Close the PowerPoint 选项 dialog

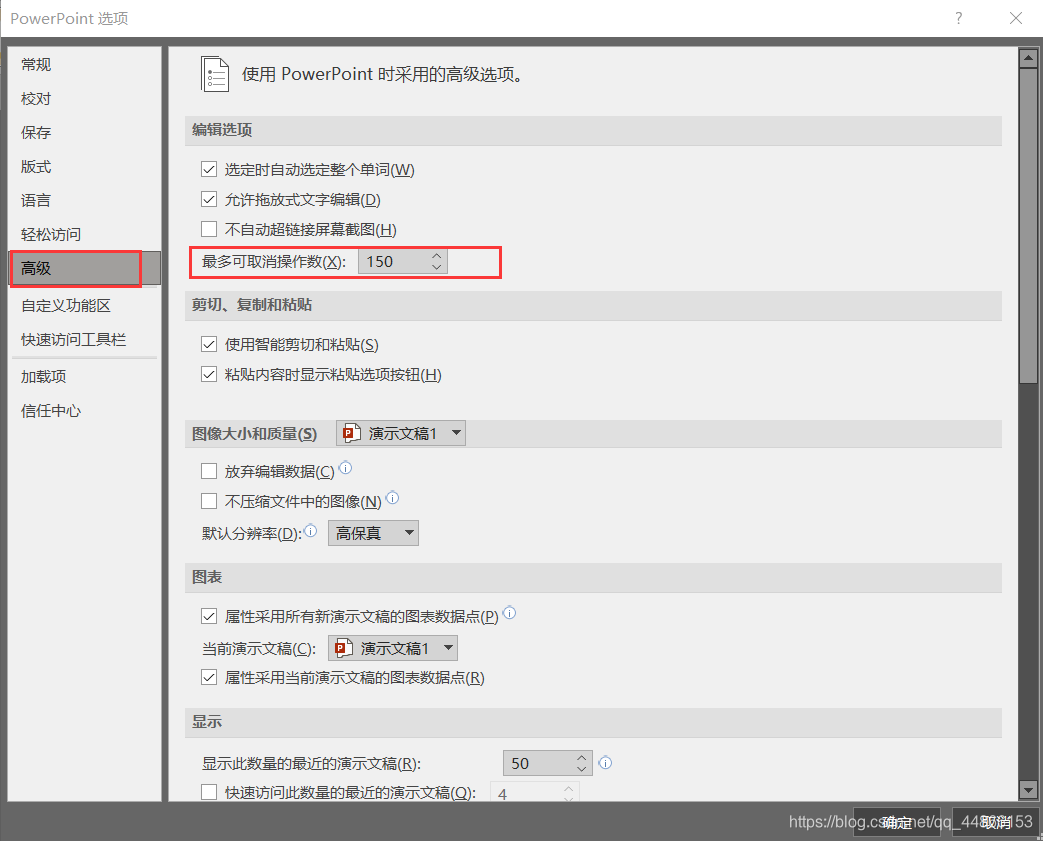tap(1016, 18)
